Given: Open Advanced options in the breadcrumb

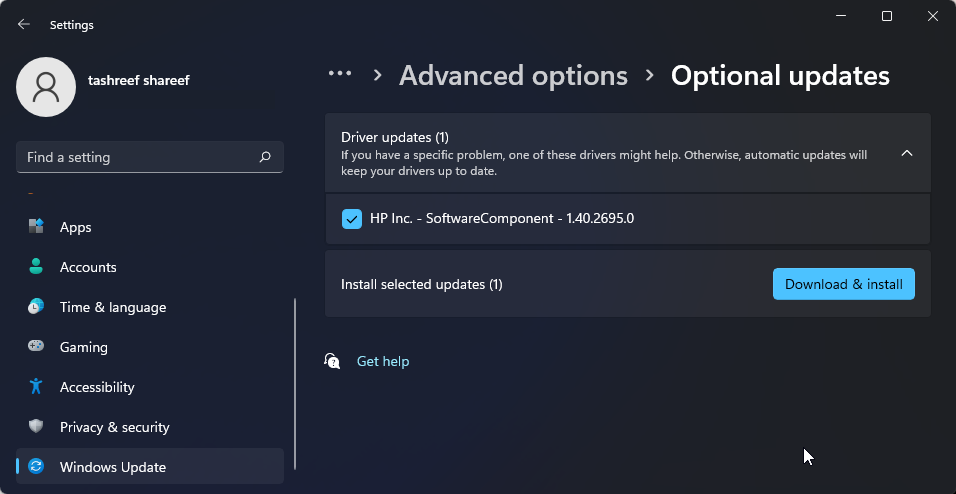Looking at the screenshot, I should click(x=513, y=75).
